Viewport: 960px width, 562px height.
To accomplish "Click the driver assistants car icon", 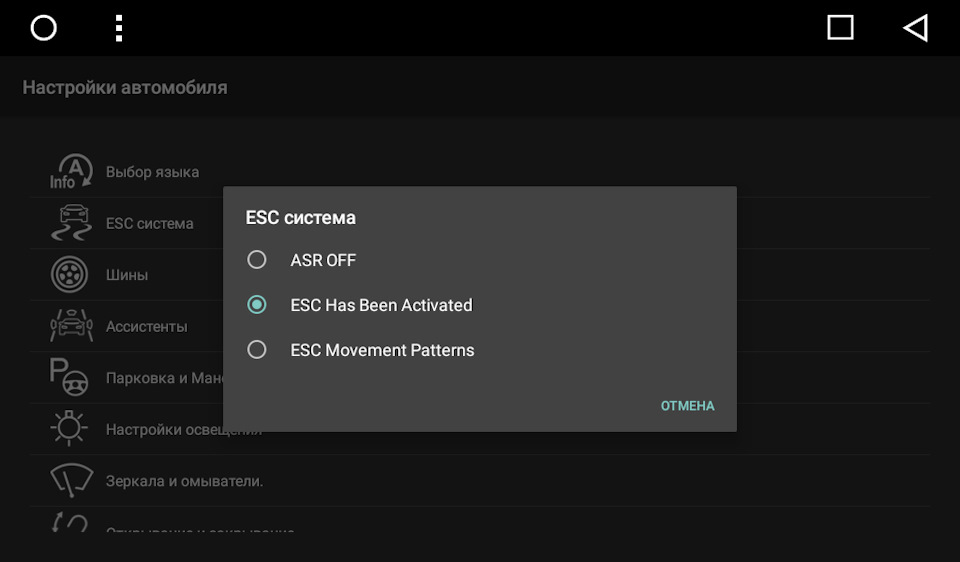I will coord(72,326).
